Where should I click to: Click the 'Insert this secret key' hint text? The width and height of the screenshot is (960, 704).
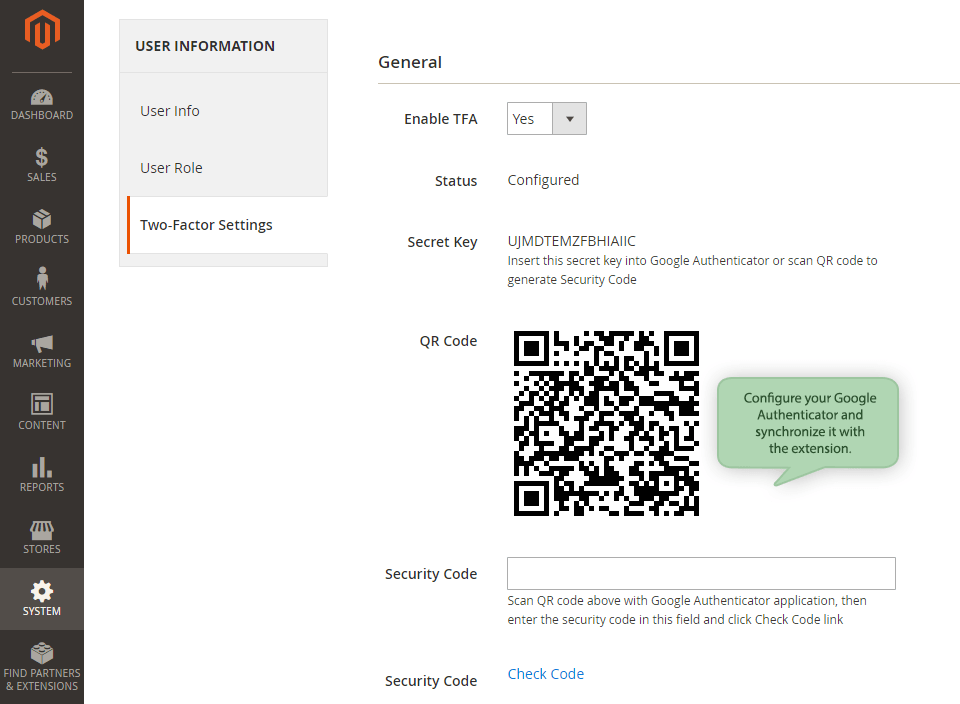pos(692,270)
